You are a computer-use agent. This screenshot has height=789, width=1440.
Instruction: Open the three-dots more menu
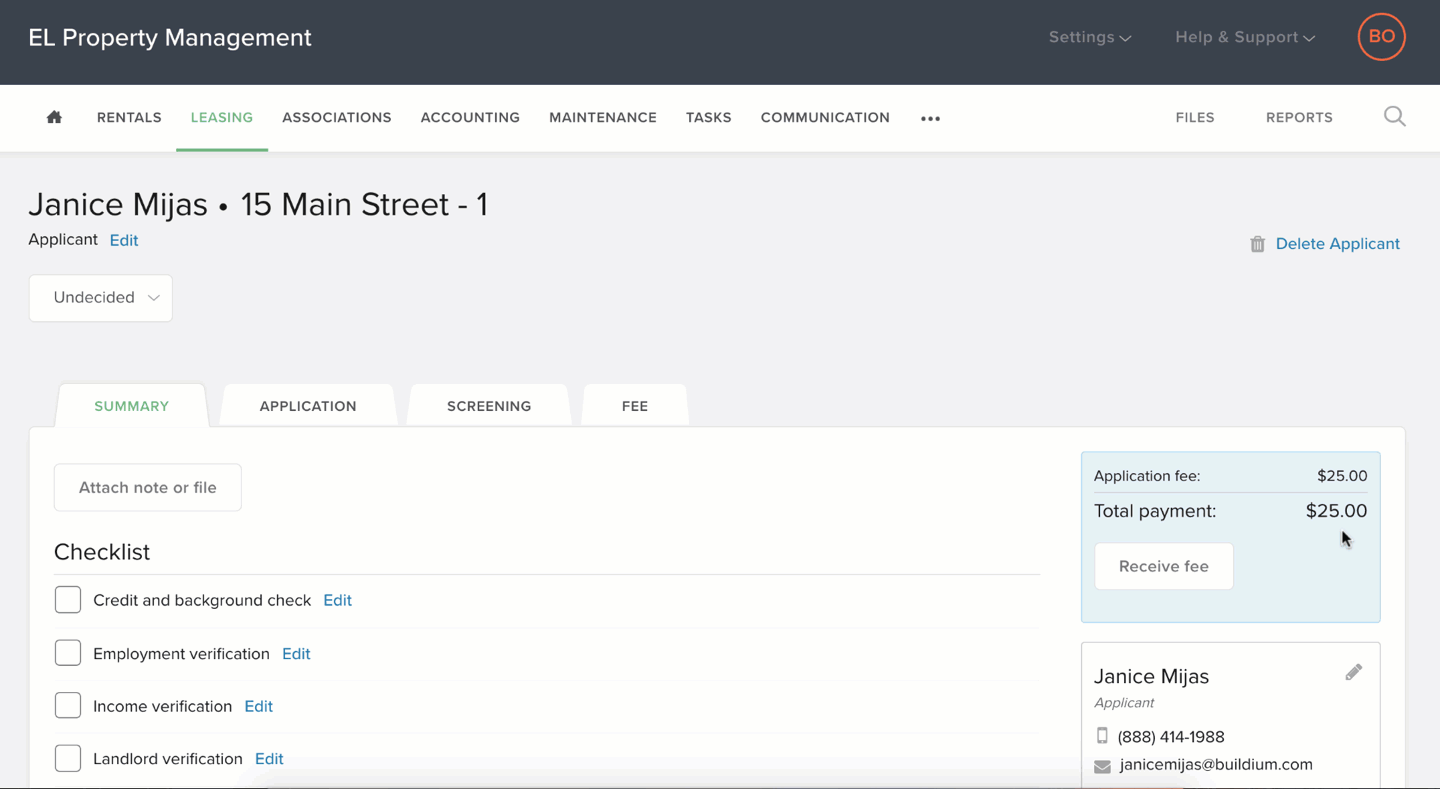(930, 118)
